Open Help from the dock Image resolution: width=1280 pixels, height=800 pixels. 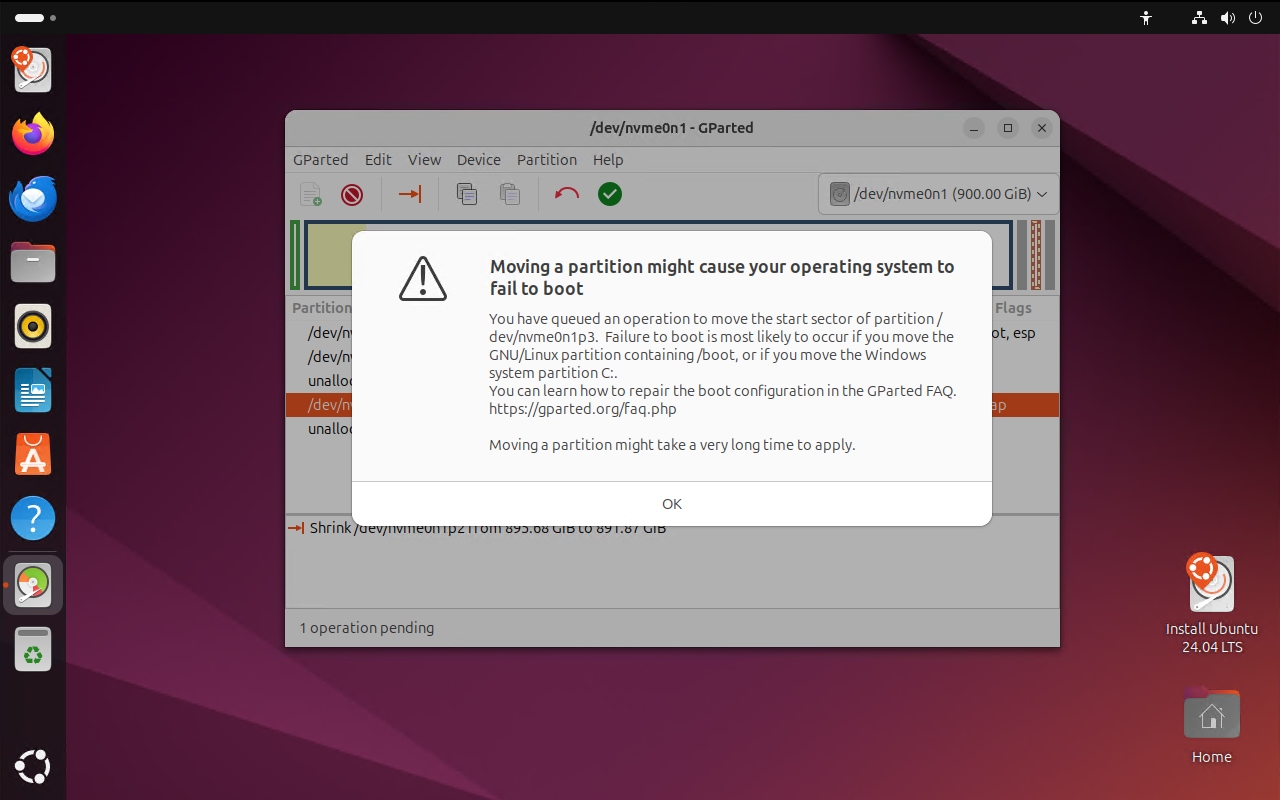click(x=33, y=519)
